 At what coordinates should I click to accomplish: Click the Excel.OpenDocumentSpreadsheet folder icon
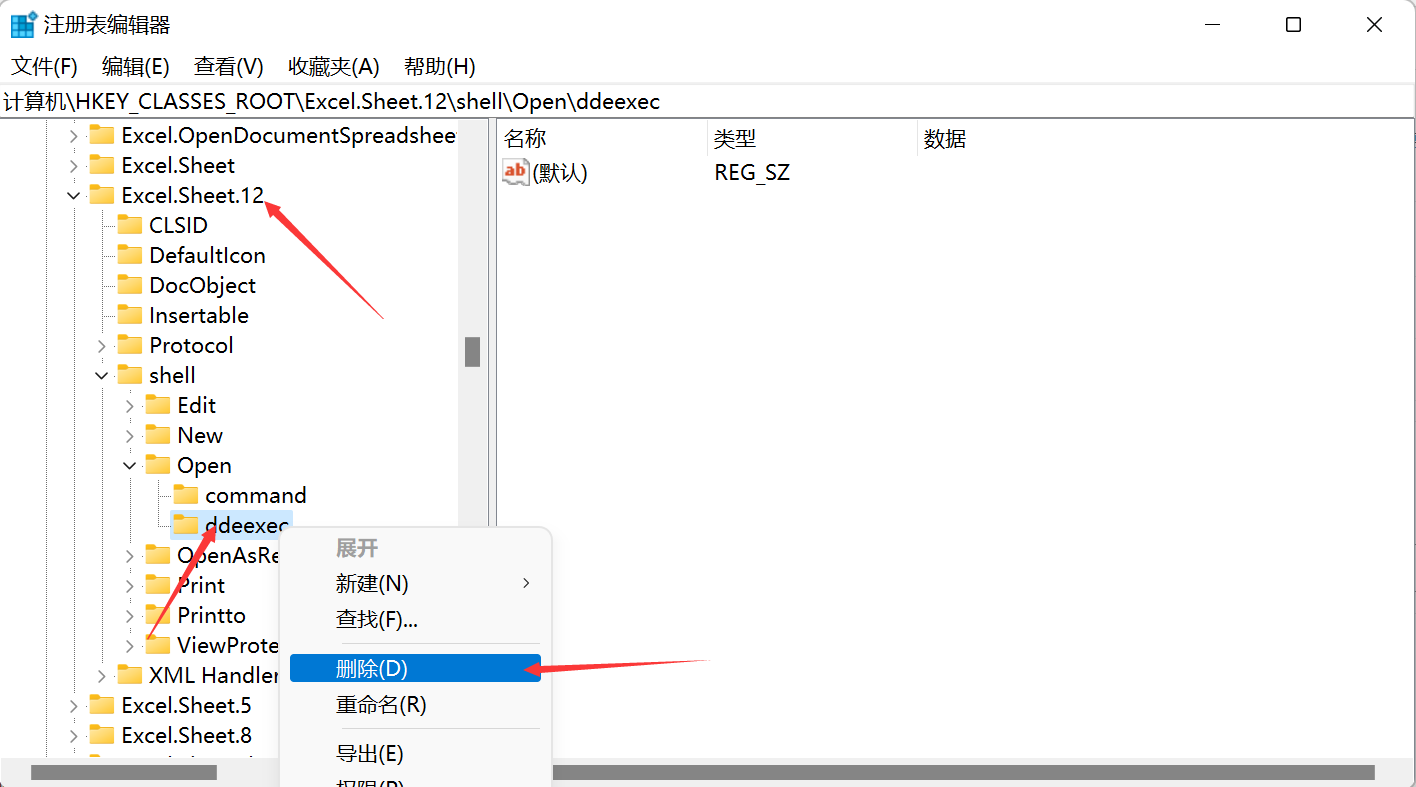(x=102, y=135)
